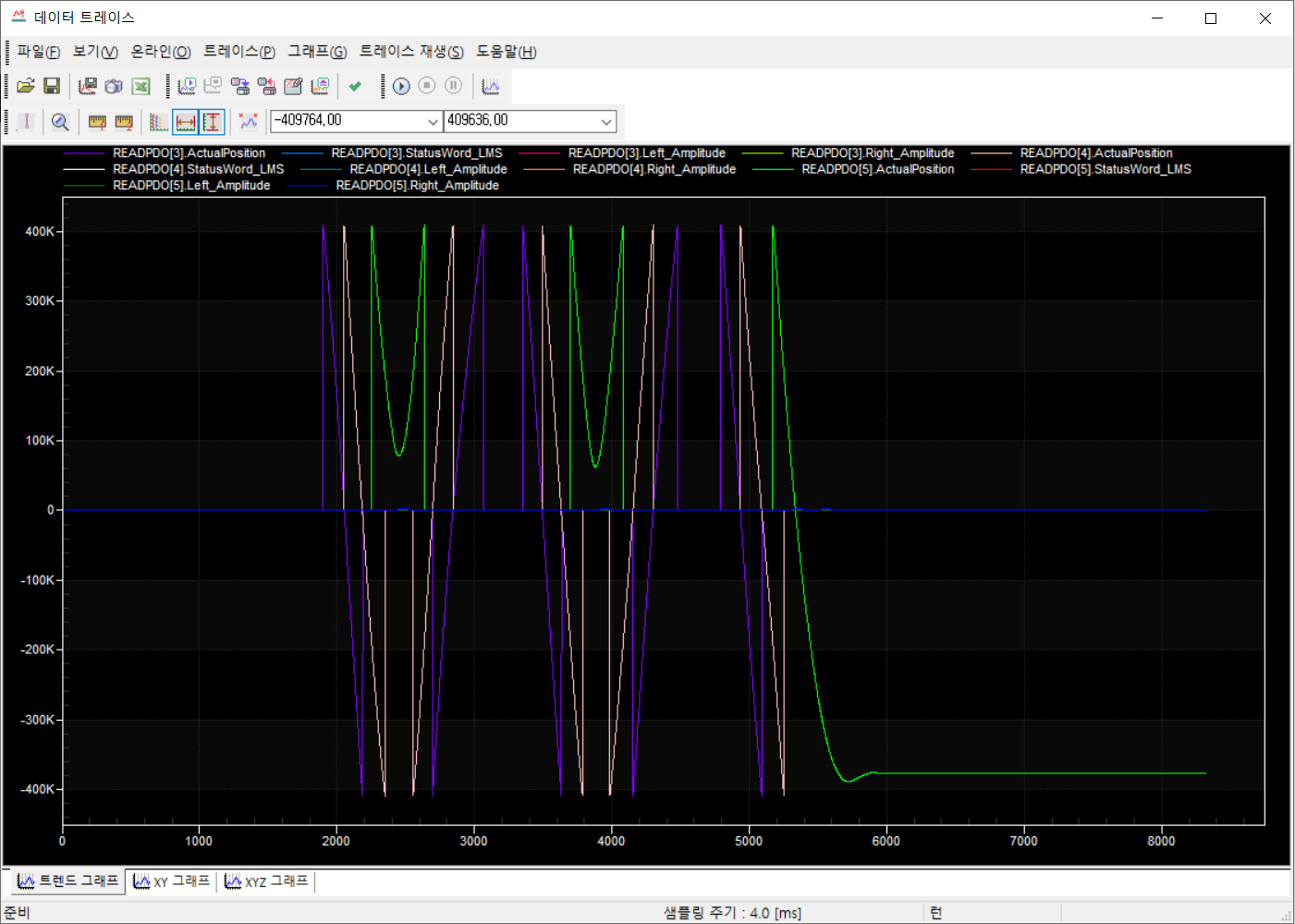Start trace playback

[x=401, y=86]
